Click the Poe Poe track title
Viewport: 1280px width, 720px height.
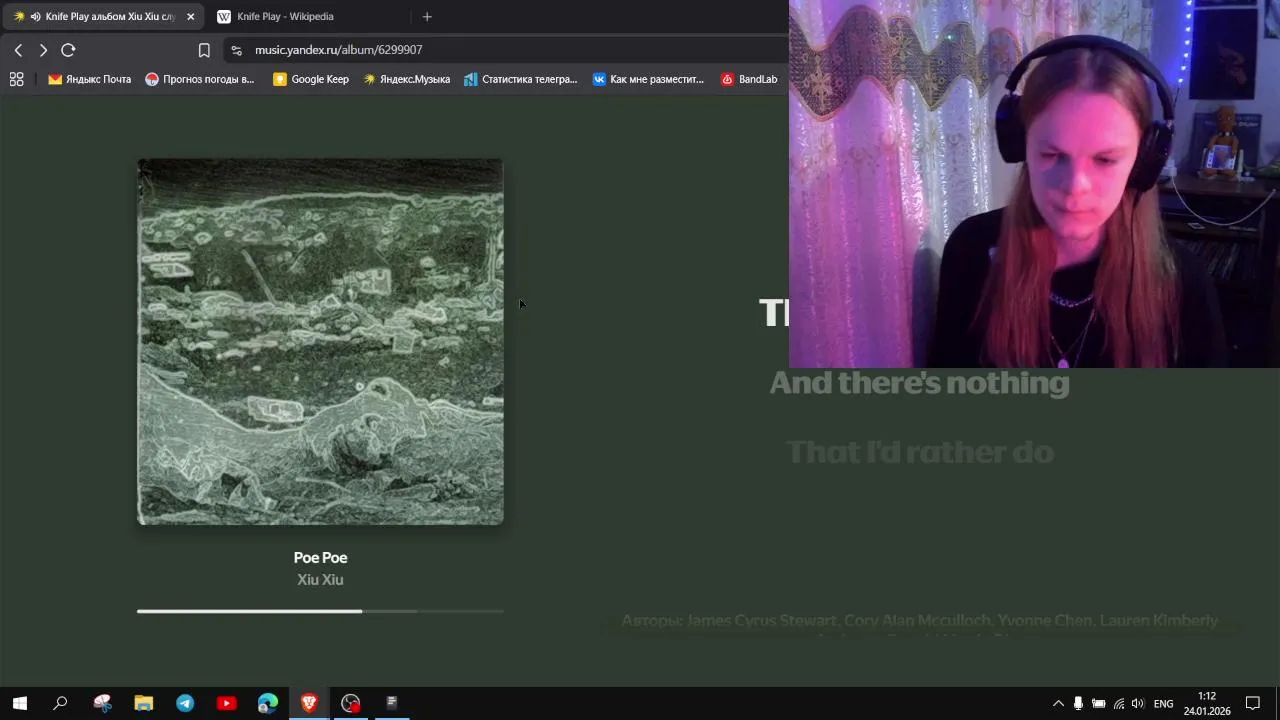tap(320, 557)
